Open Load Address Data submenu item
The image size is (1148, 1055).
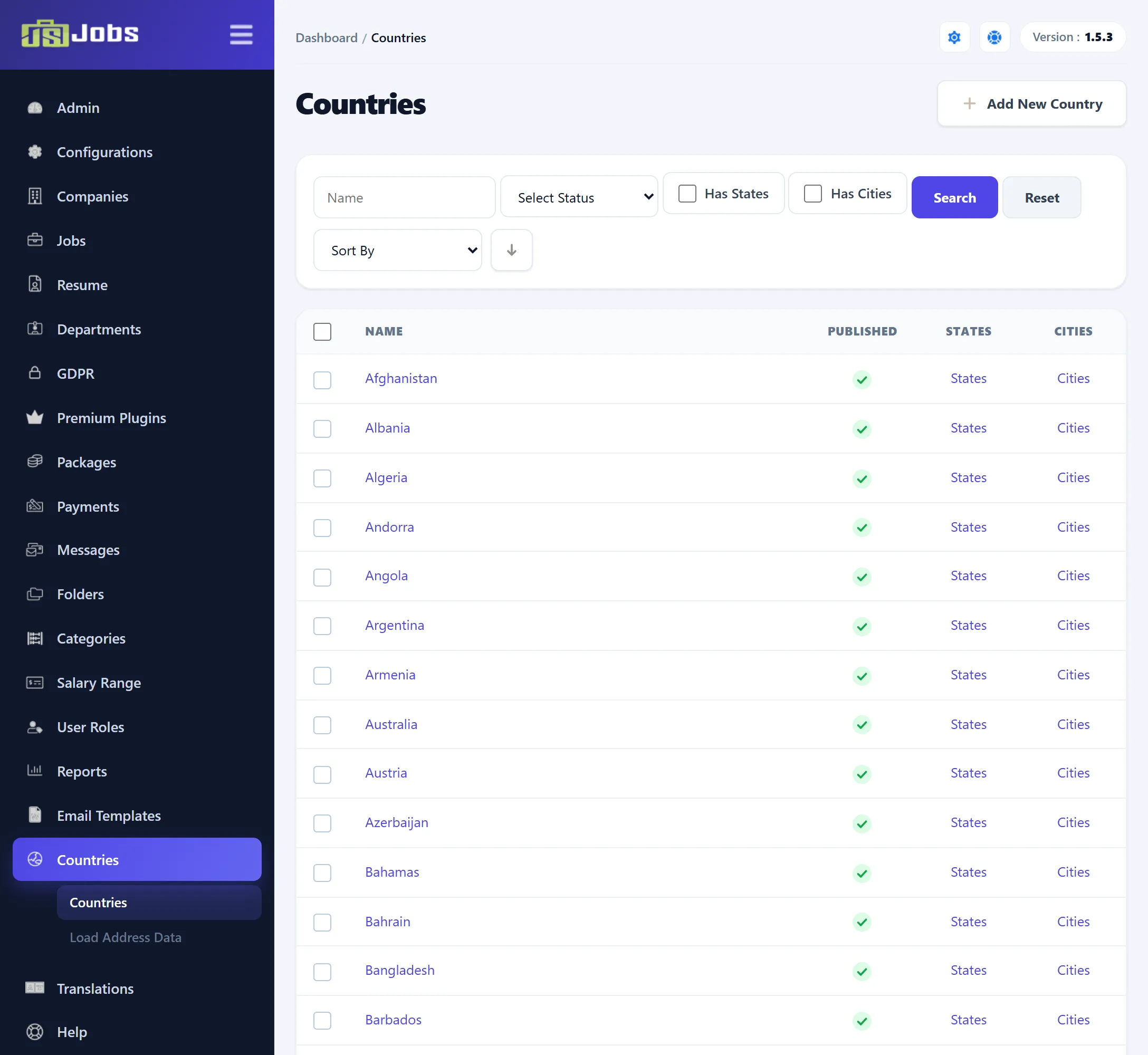[126, 937]
